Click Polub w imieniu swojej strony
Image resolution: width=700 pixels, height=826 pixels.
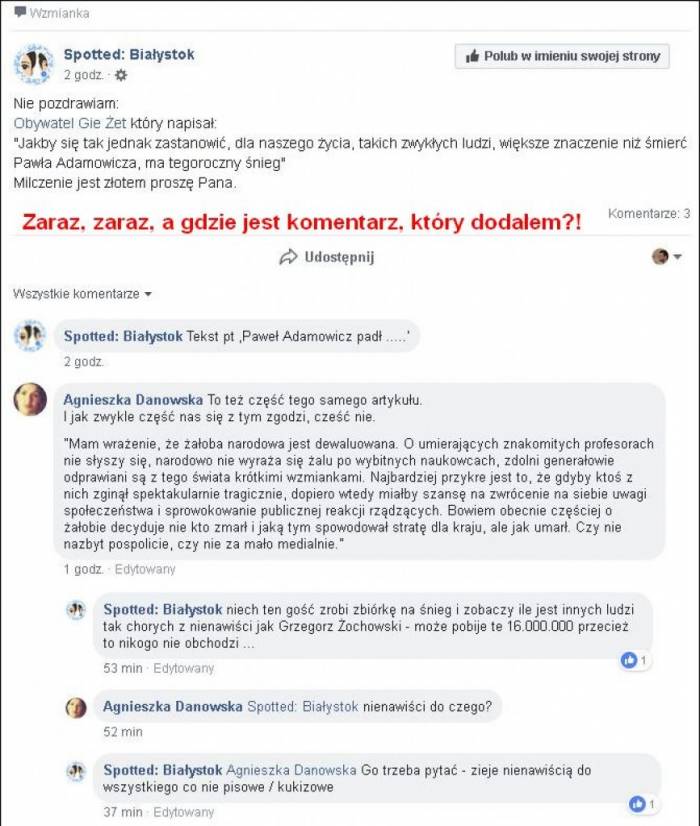562,56
